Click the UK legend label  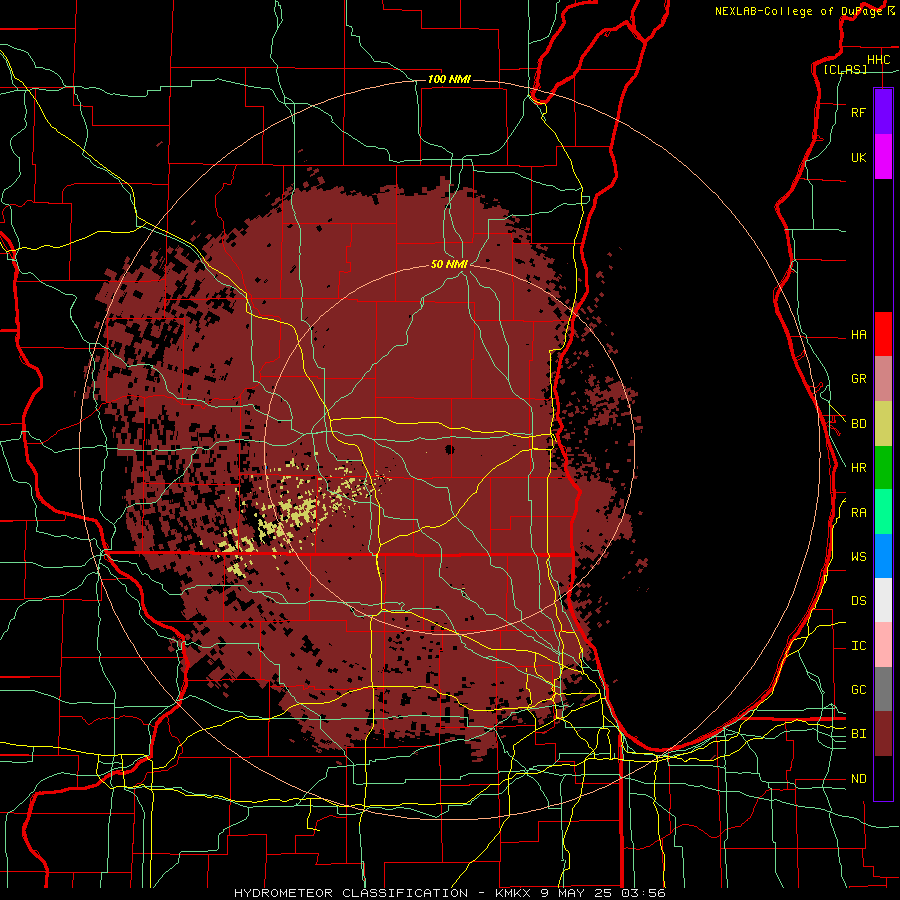[858, 158]
